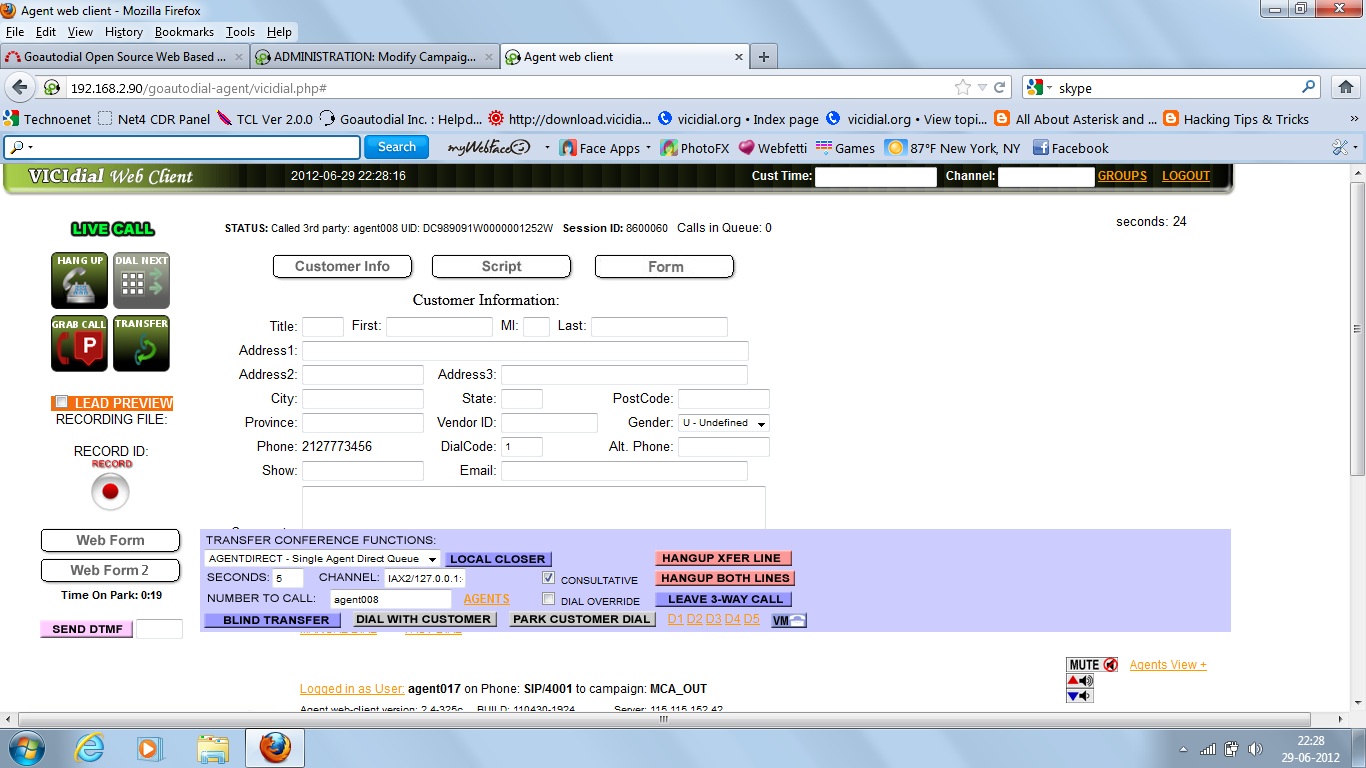Reload page using the address bar icon

[1000, 88]
